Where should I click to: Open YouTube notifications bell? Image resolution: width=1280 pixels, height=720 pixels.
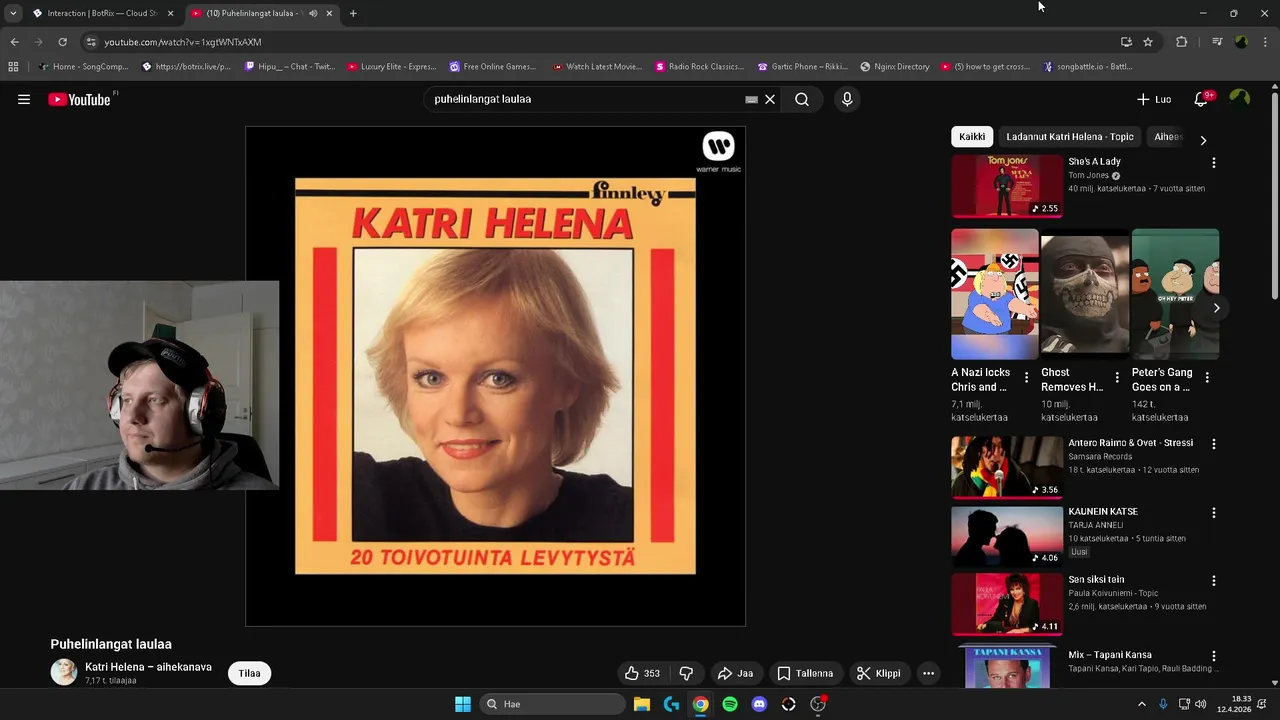point(1202,99)
